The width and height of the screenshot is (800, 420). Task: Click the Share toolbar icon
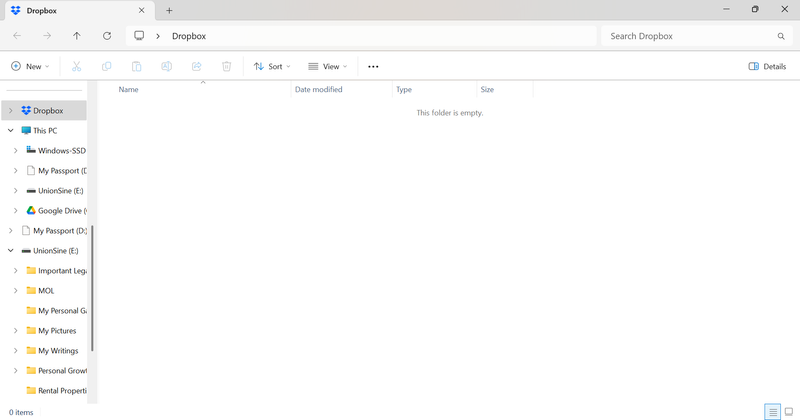pyautogui.click(x=196, y=66)
